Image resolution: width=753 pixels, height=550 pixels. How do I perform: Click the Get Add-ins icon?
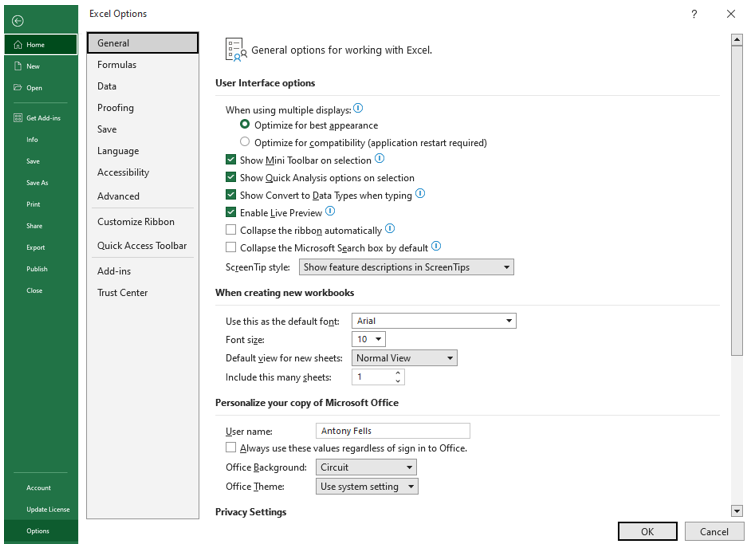click(18, 118)
